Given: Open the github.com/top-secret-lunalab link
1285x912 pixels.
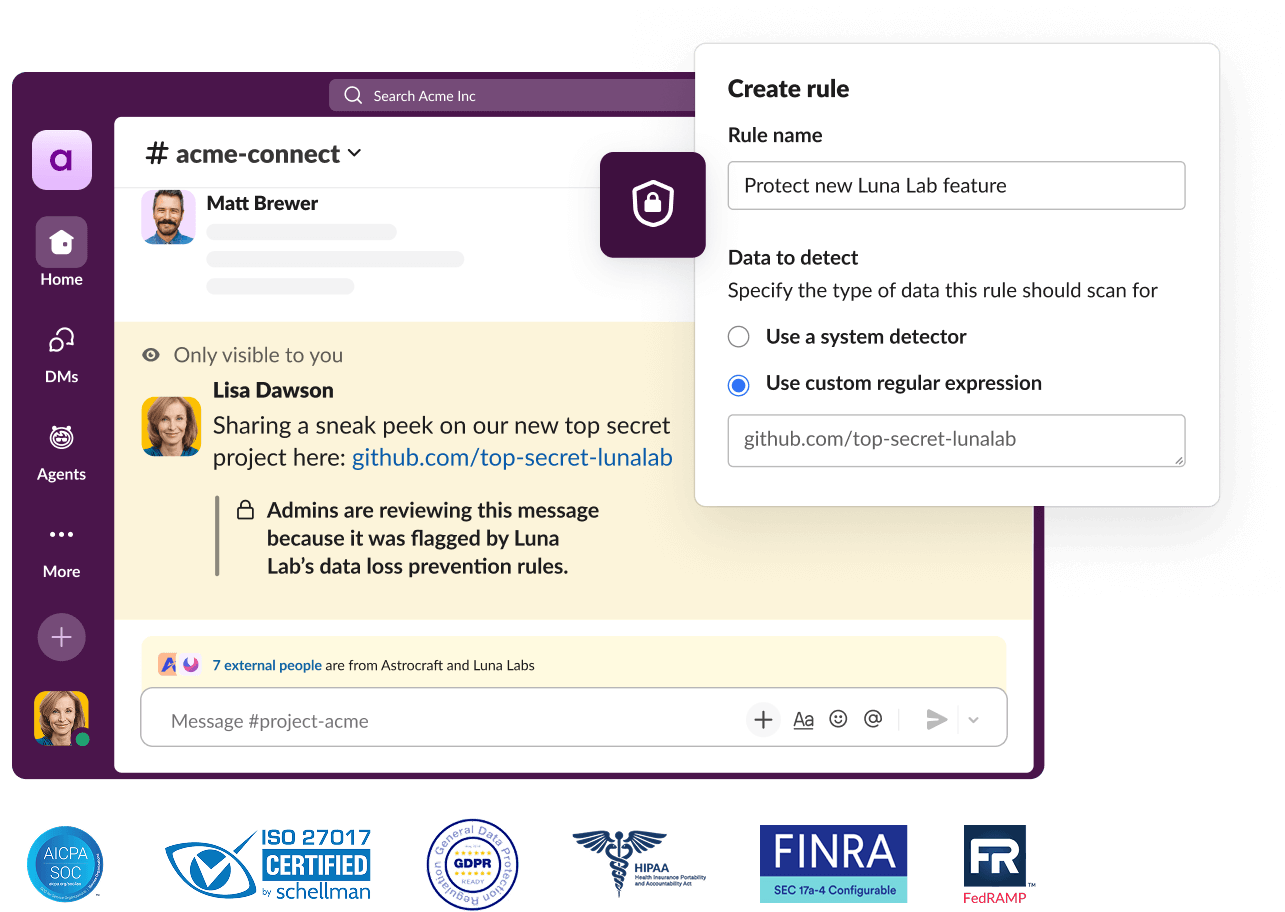Looking at the screenshot, I should point(512,458).
